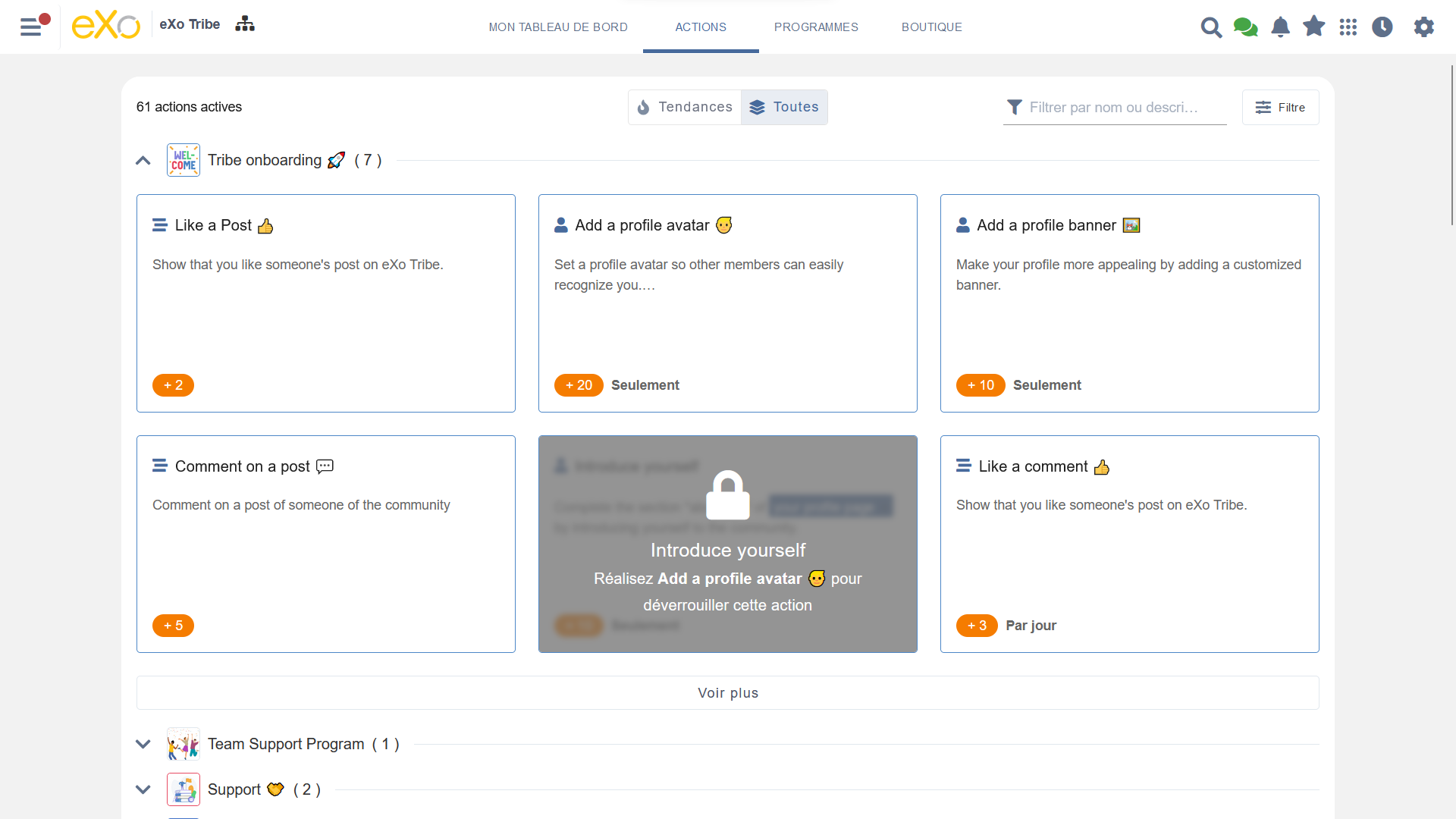Open the Filtre options button
Screen dimensions: 1456x819
click(1280, 108)
